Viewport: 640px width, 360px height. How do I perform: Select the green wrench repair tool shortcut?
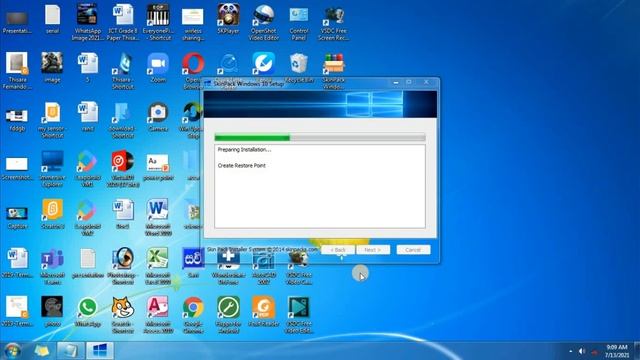228,315
